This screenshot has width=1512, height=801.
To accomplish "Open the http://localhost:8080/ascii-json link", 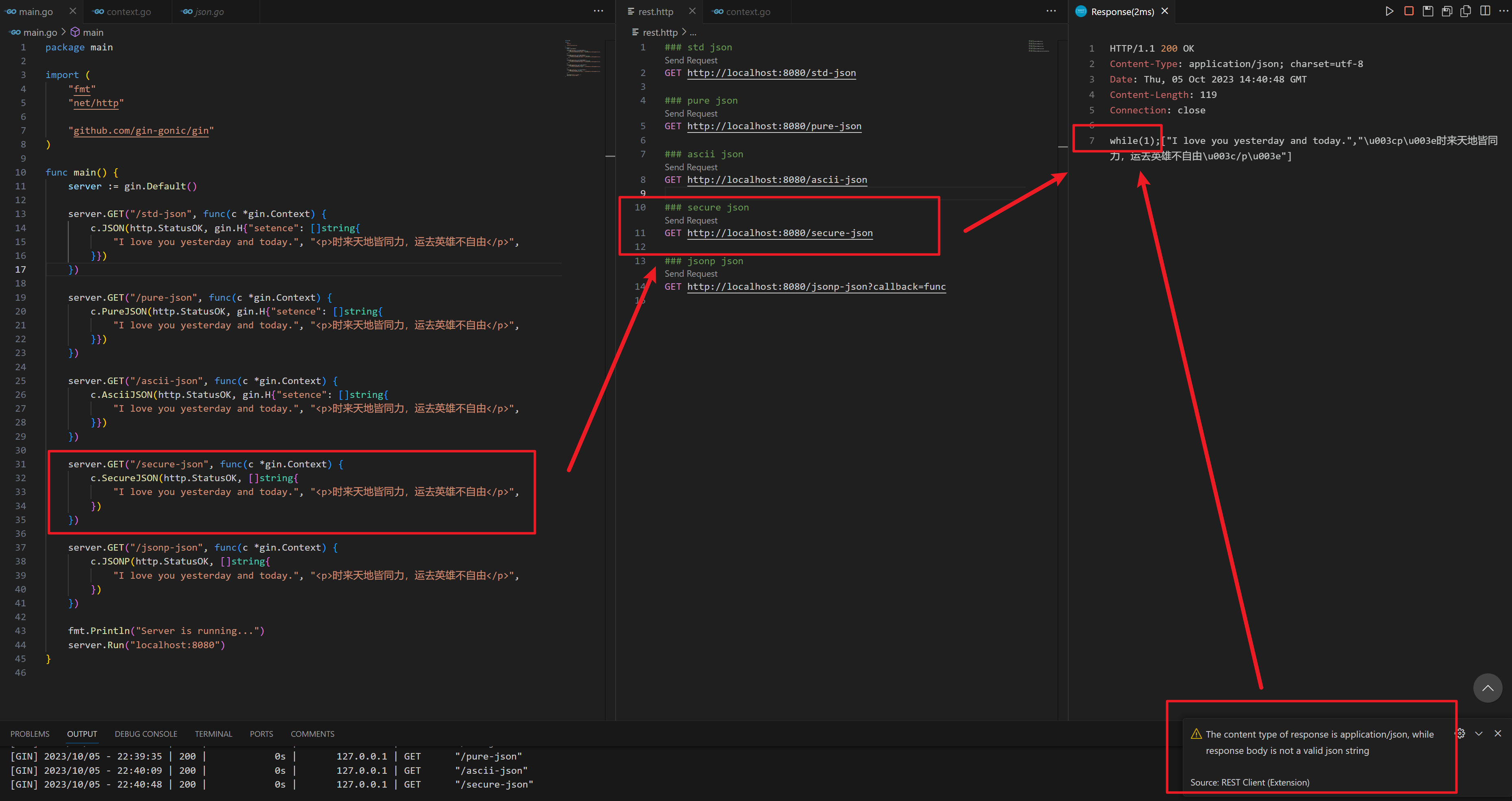I will coord(777,180).
